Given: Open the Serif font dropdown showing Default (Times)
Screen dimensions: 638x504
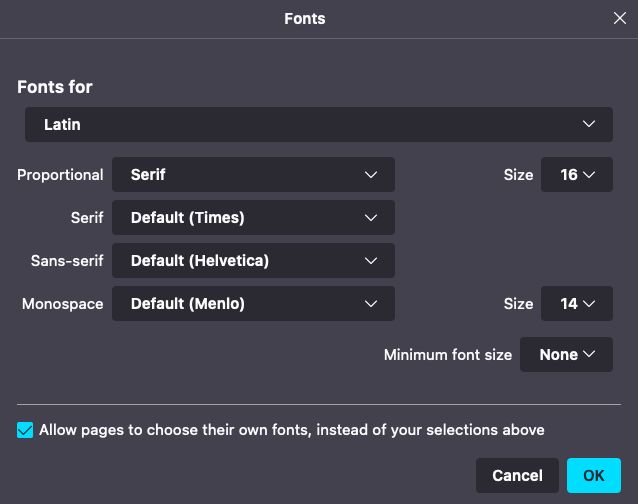Looking at the screenshot, I should click(253, 218).
